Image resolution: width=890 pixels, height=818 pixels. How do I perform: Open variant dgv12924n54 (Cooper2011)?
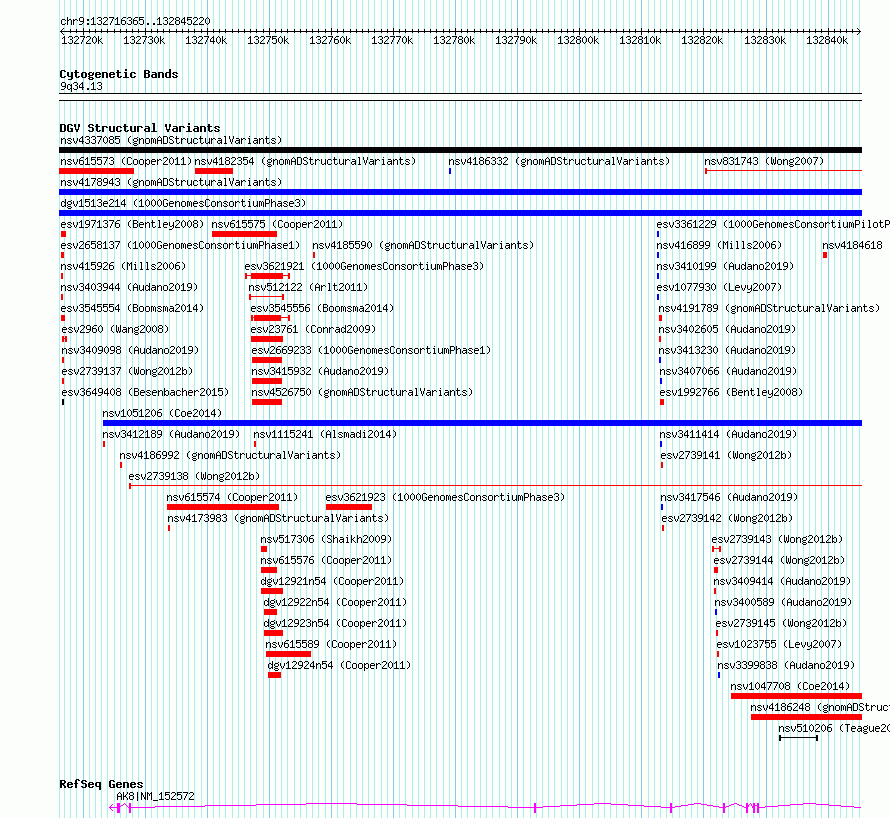point(339,665)
